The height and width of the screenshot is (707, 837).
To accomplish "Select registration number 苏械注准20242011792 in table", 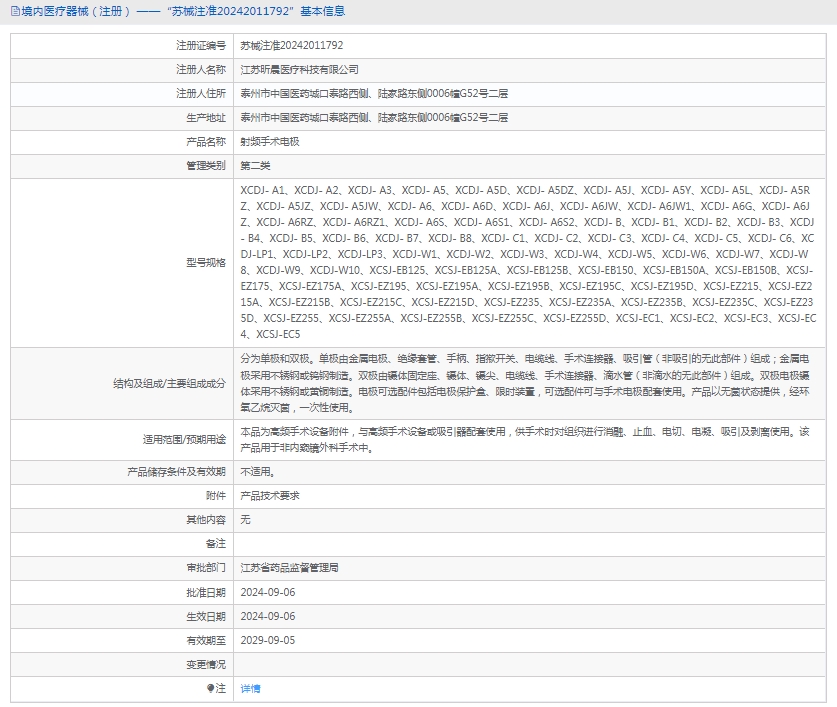I will [x=292, y=46].
